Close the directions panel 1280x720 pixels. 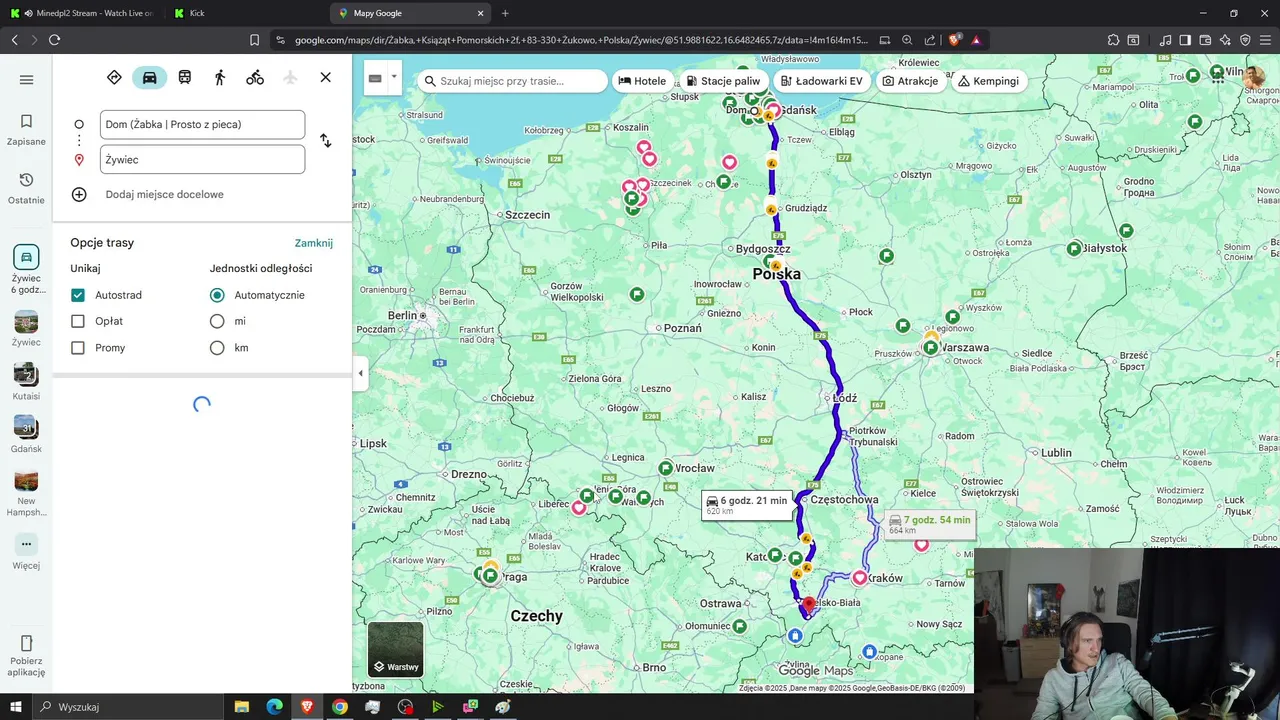(325, 77)
